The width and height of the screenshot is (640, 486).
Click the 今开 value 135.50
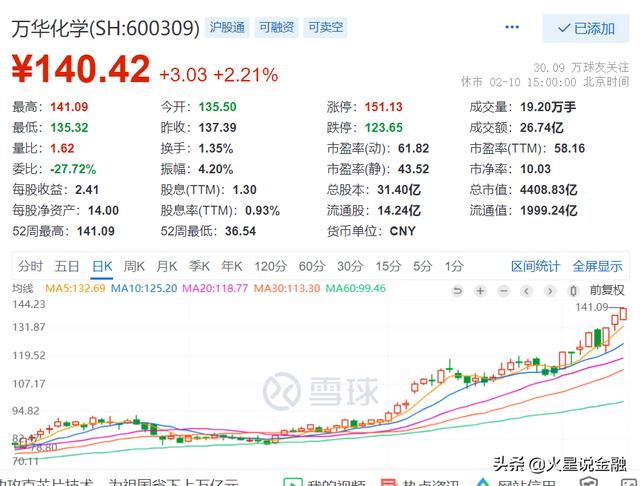(218, 107)
